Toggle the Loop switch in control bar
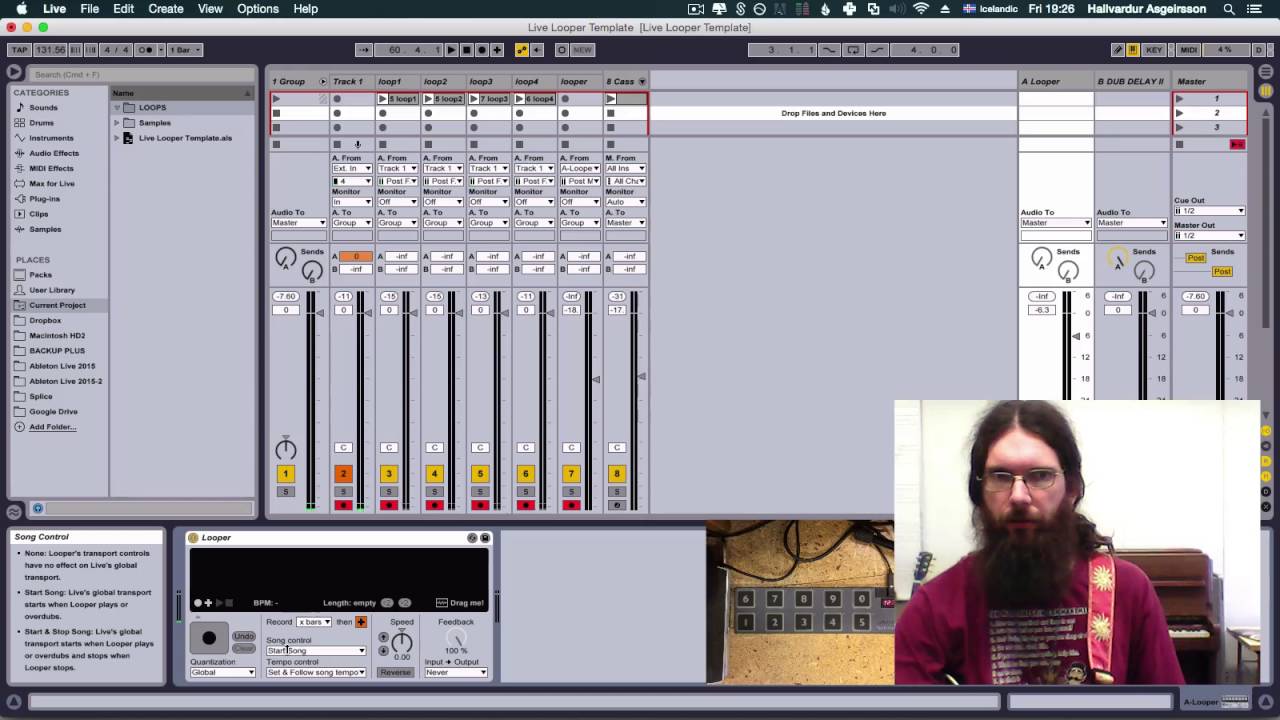 853,50
